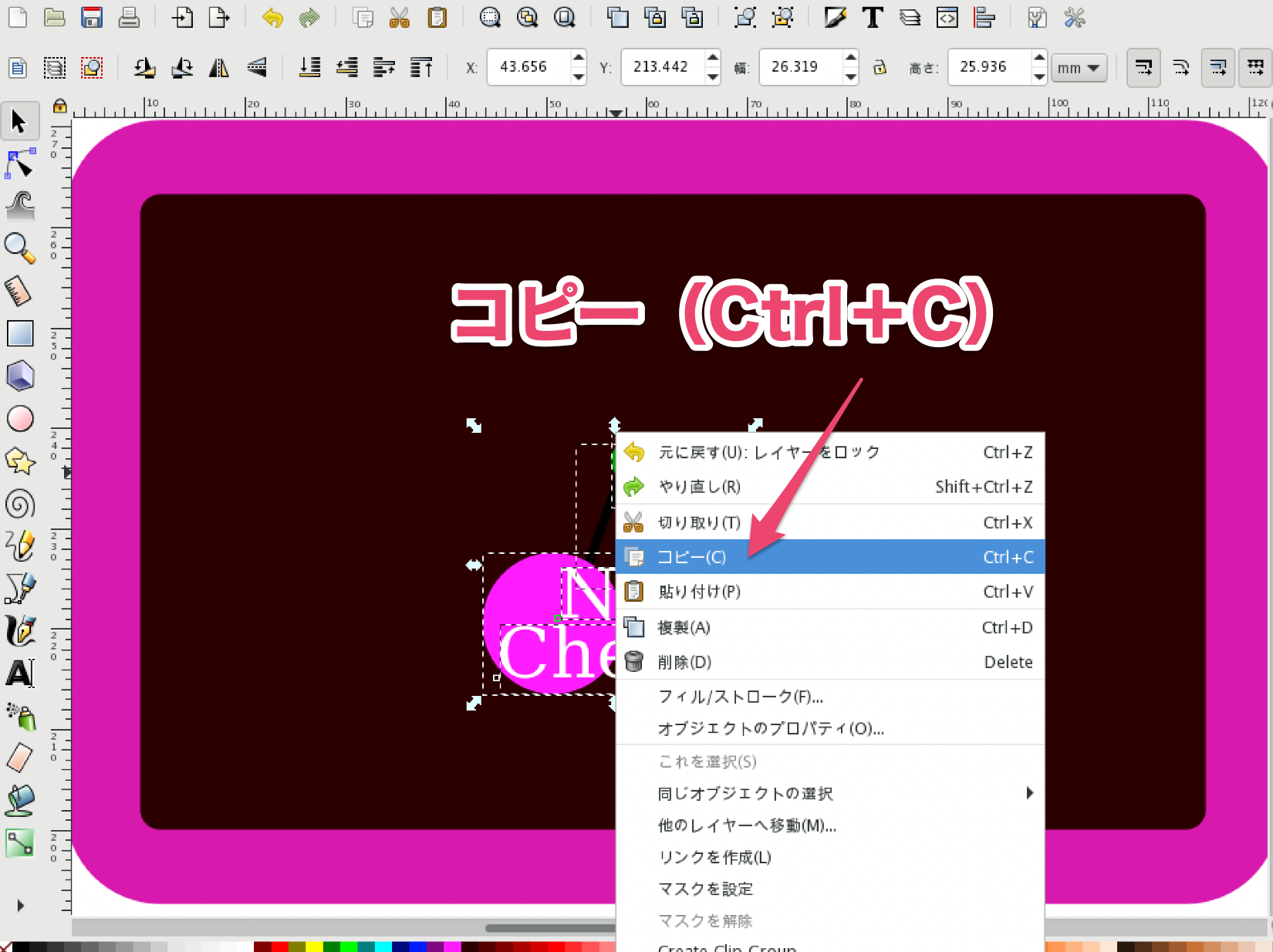
Task: Toggle the layer lock padlock above the ruler
Action: pos(60,106)
